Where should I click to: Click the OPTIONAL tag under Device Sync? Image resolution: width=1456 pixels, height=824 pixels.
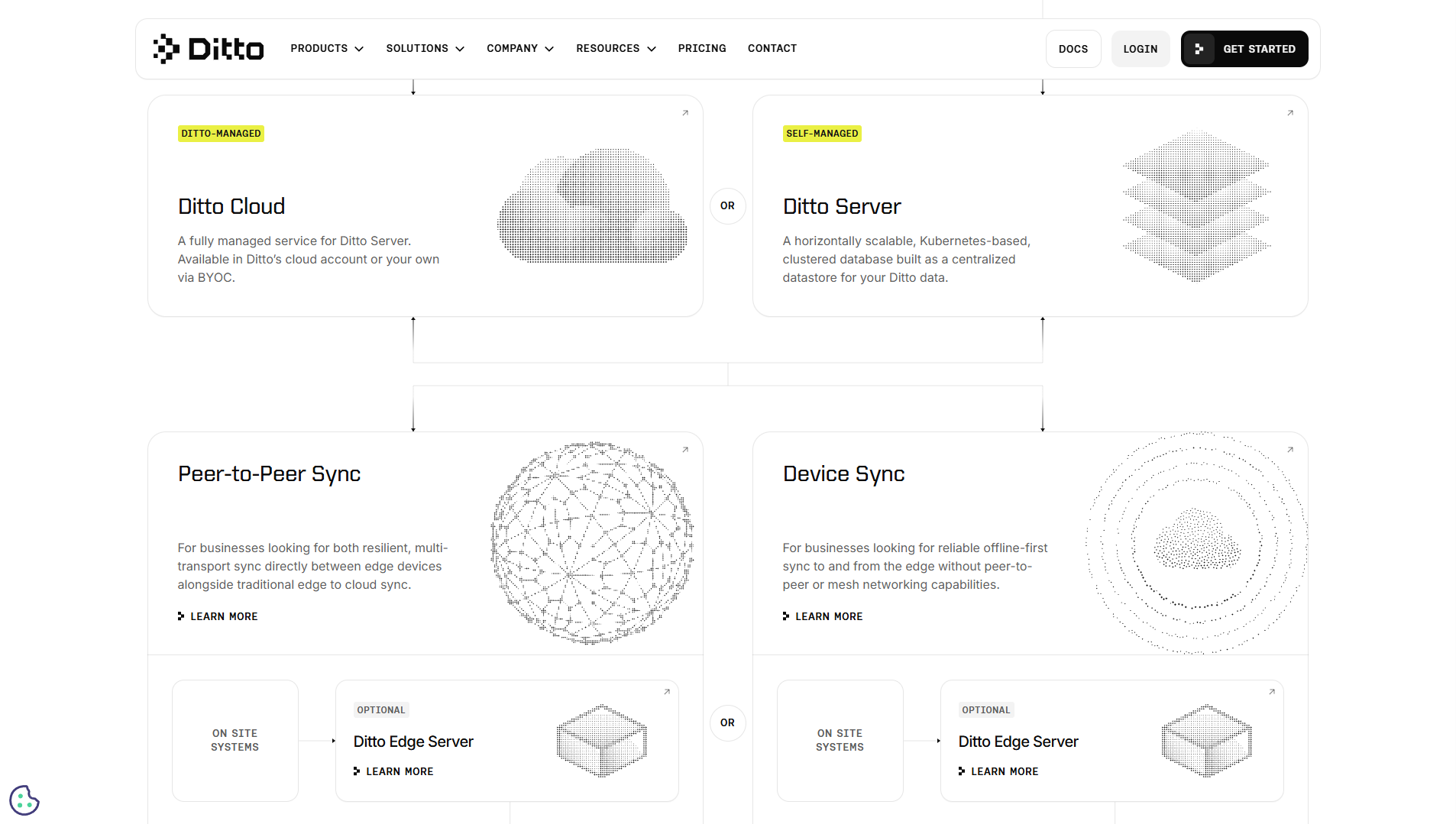pos(986,710)
